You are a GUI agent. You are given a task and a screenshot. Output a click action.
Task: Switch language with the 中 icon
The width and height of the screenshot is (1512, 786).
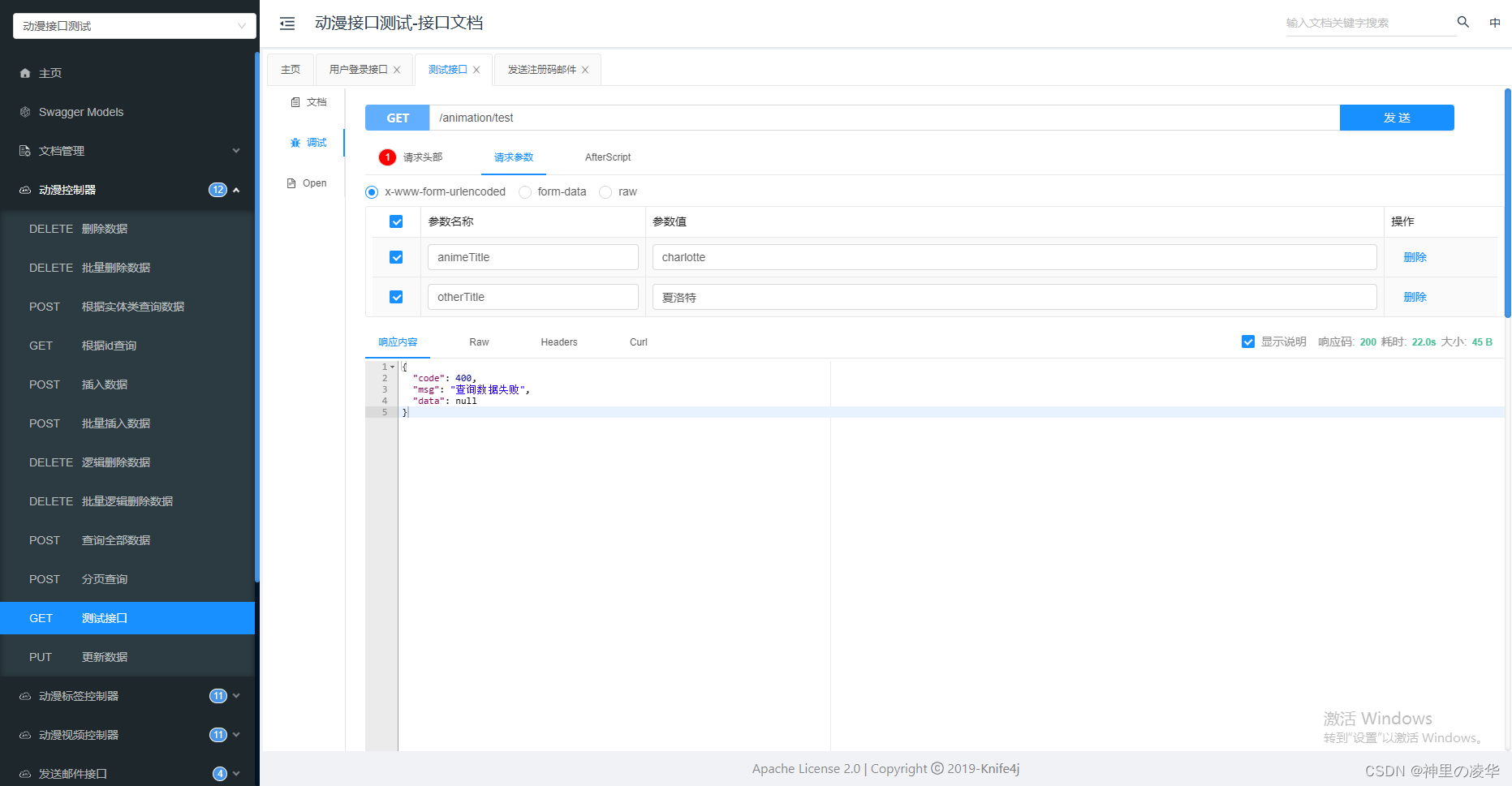click(x=1495, y=23)
